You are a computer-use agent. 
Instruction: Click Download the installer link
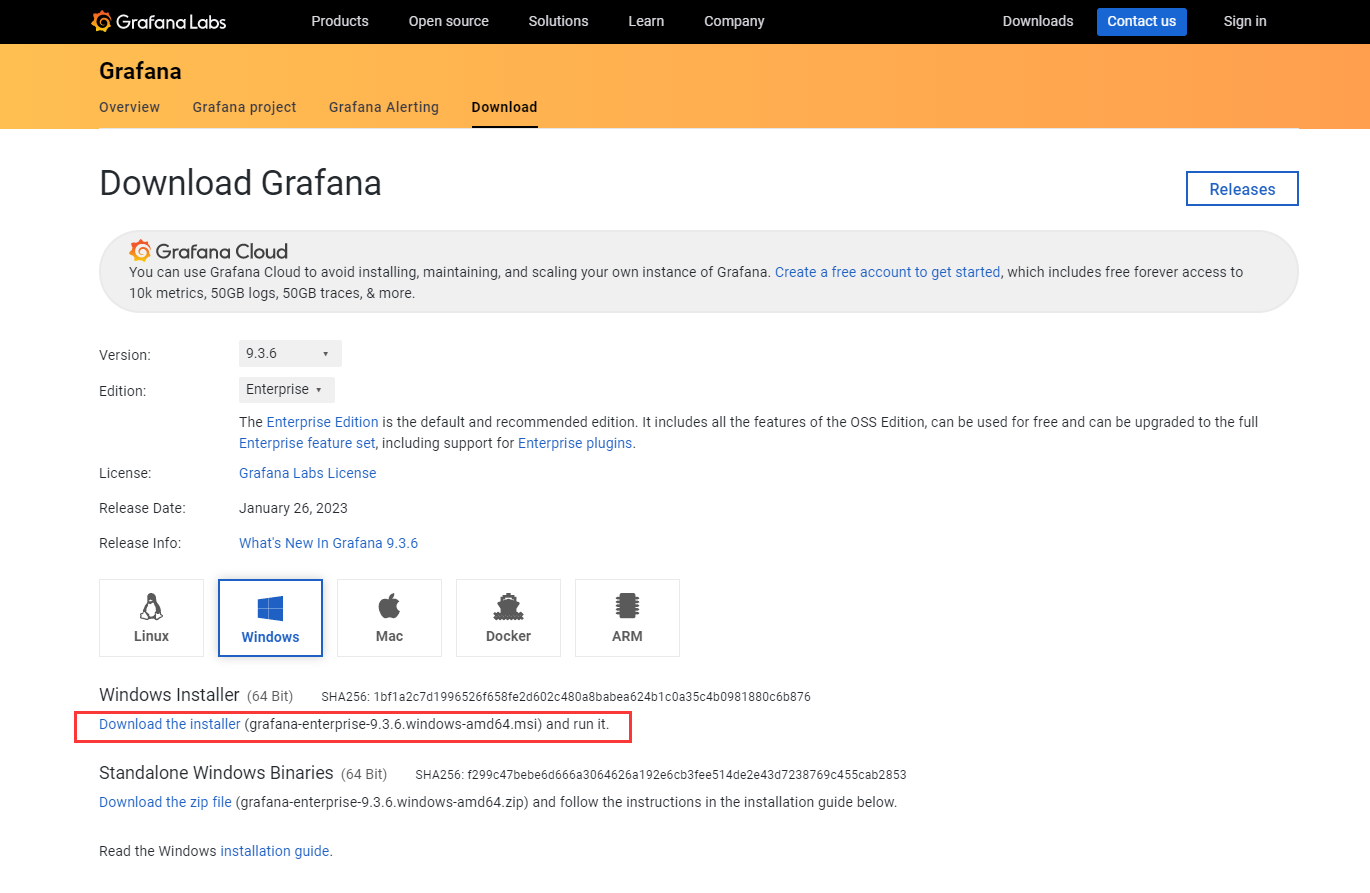pos(170,724)
